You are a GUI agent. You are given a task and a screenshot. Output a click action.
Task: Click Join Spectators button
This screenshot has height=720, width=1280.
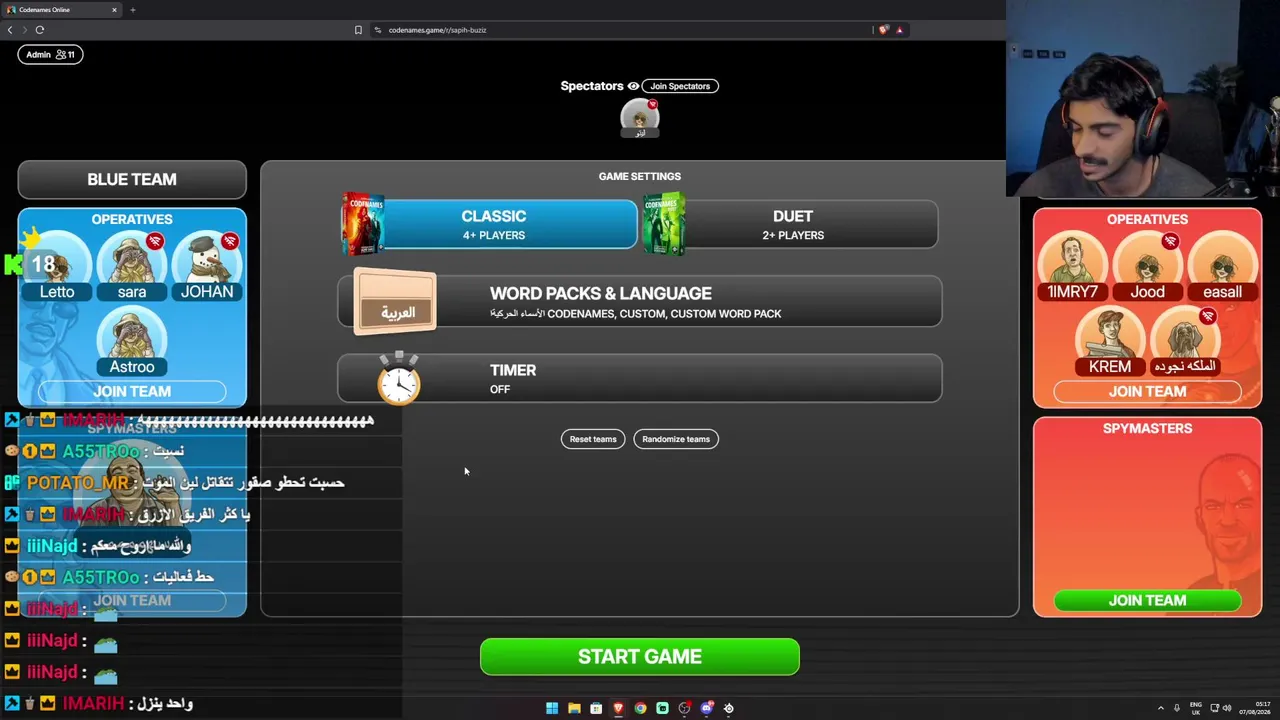(x=680, y=86)
